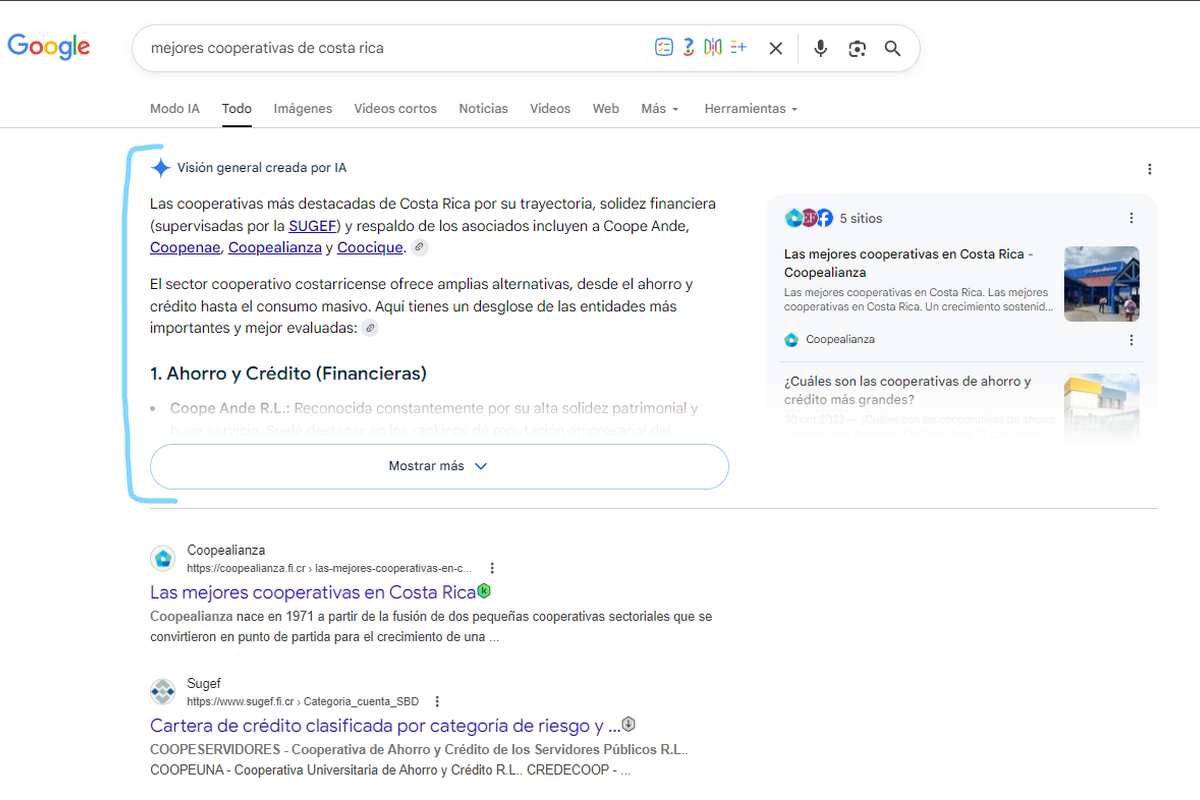This screenshot has height=800, width=1200.
Task: Open the 'Videos cortos' tab
Action: [x=395, y=108]
